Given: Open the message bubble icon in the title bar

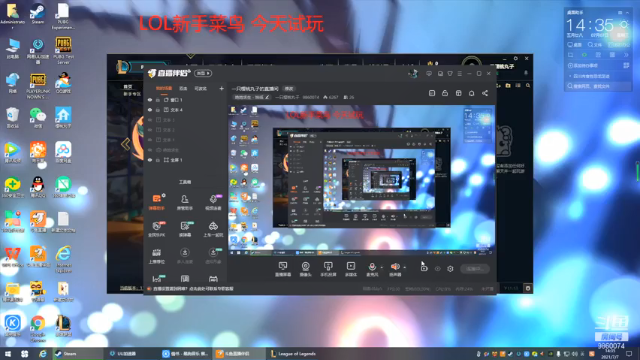Looking at the screenshot, I should (429, 73).
